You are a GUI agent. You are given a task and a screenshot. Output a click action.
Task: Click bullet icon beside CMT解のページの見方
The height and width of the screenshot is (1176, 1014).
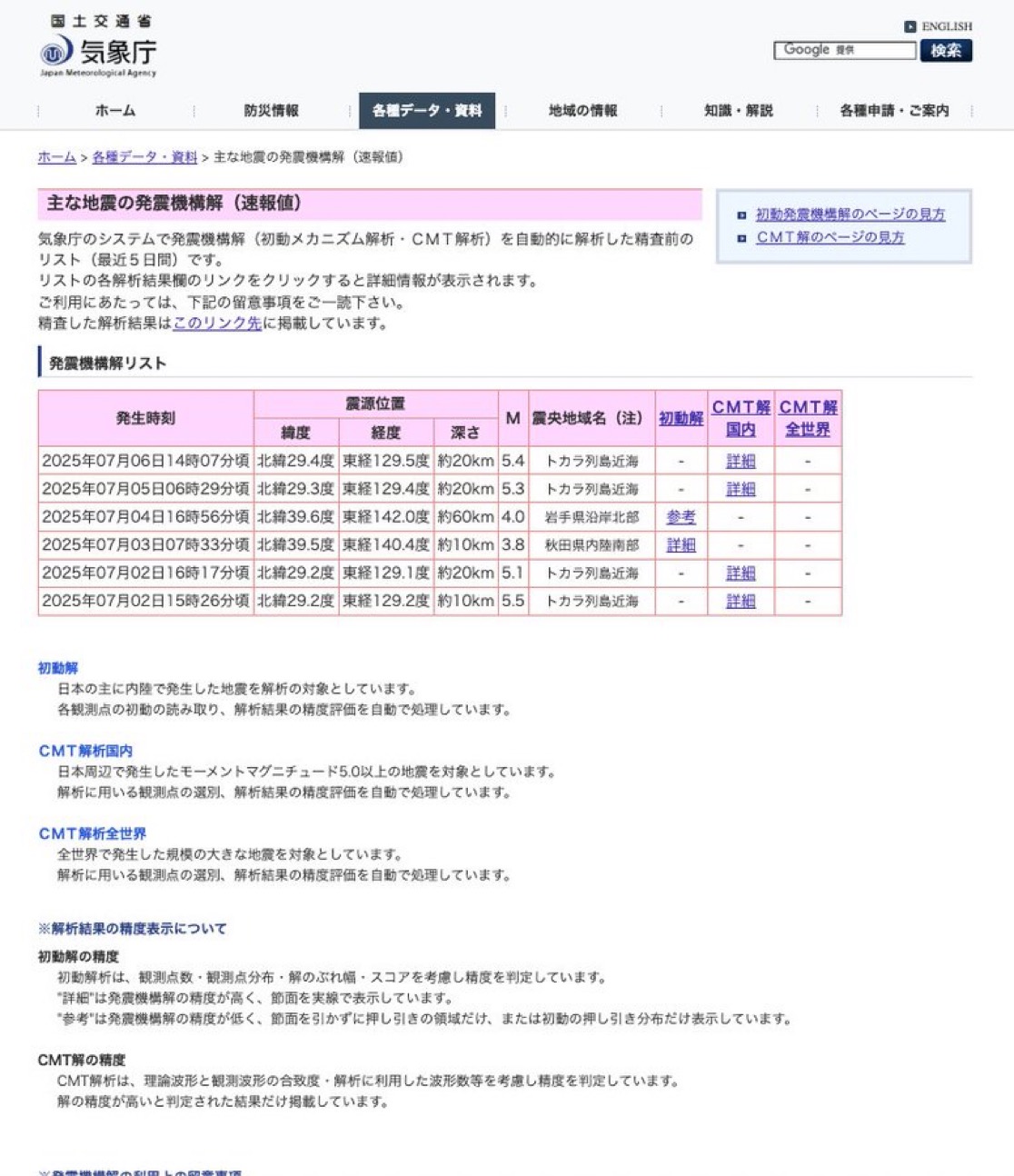741,238
